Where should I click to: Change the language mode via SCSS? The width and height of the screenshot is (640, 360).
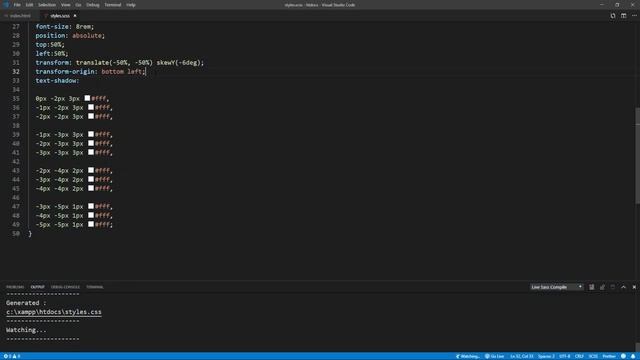(593, 356)
